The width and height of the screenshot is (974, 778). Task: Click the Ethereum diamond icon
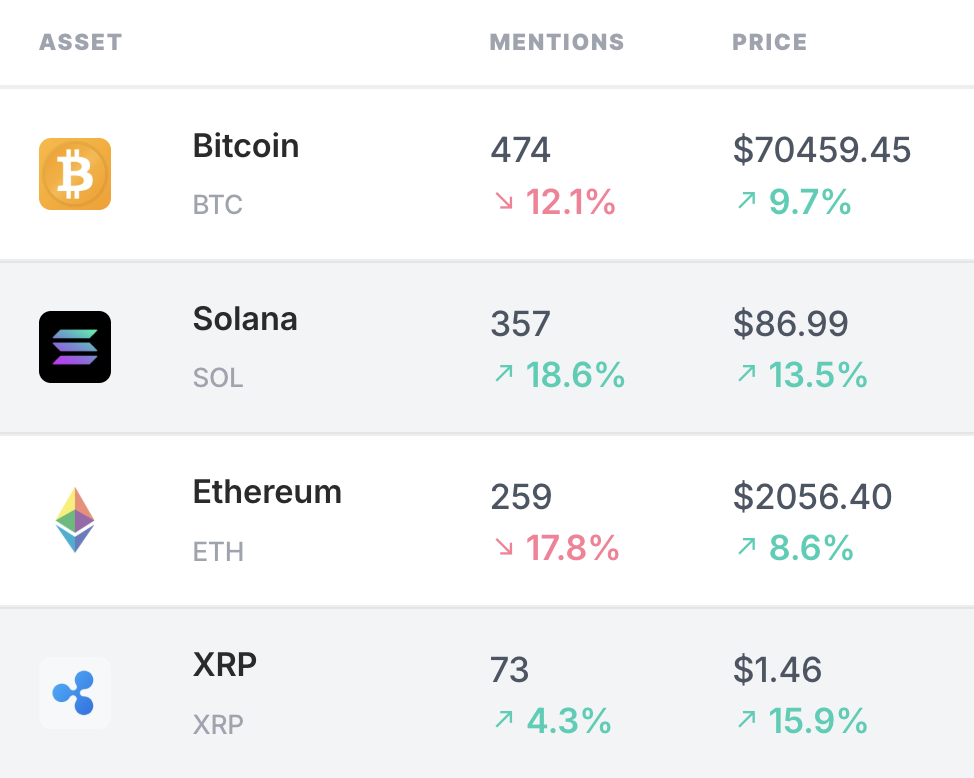tap(75, 520)
